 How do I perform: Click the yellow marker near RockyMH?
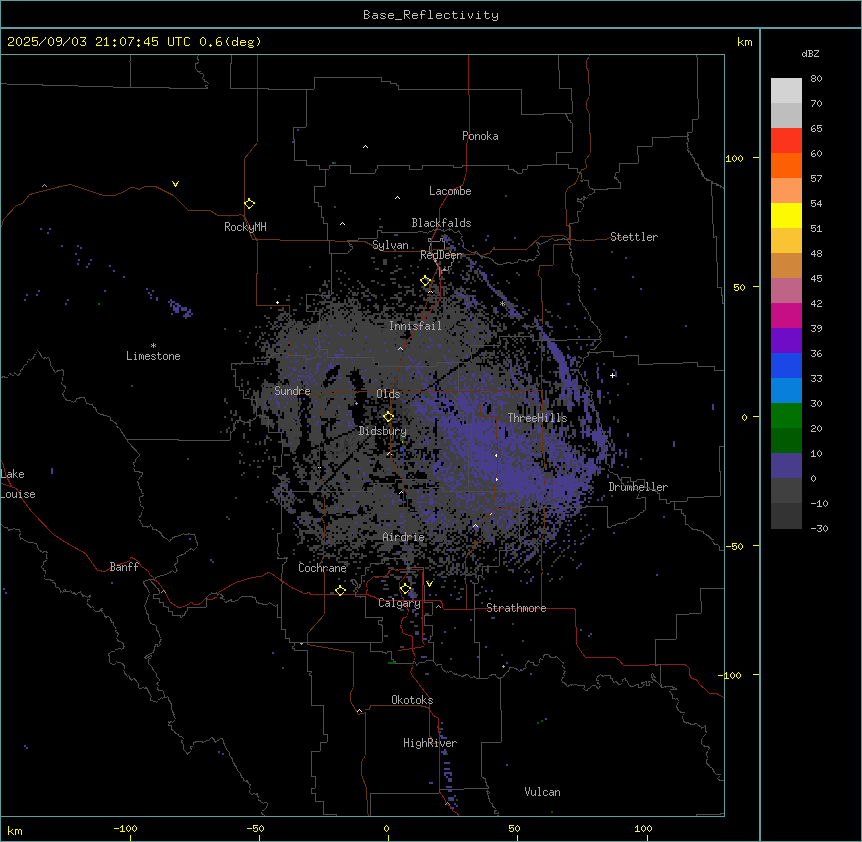tap(249, 204)
